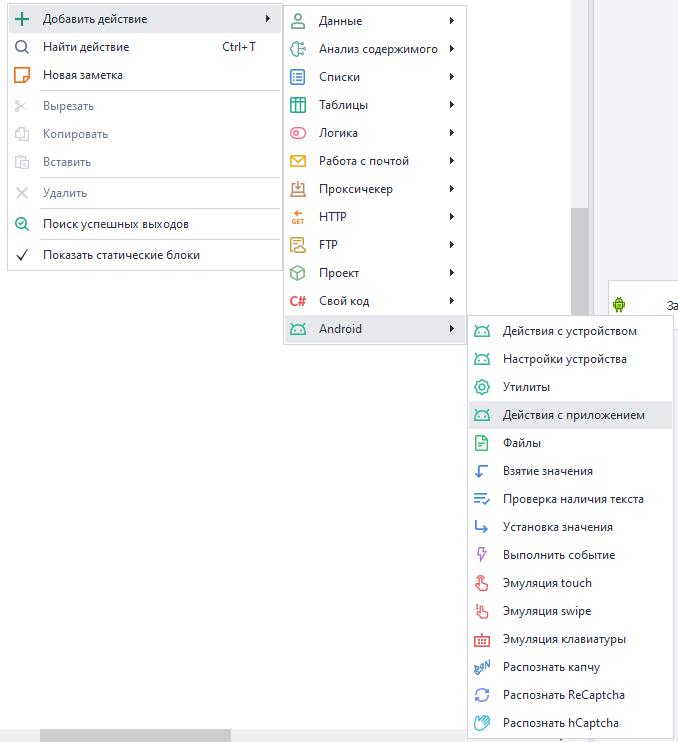The height and width of the screenshot is (742, 678).
Task: Click the hand icon for Эмуляция touch
Action: (x=482, y=583)
